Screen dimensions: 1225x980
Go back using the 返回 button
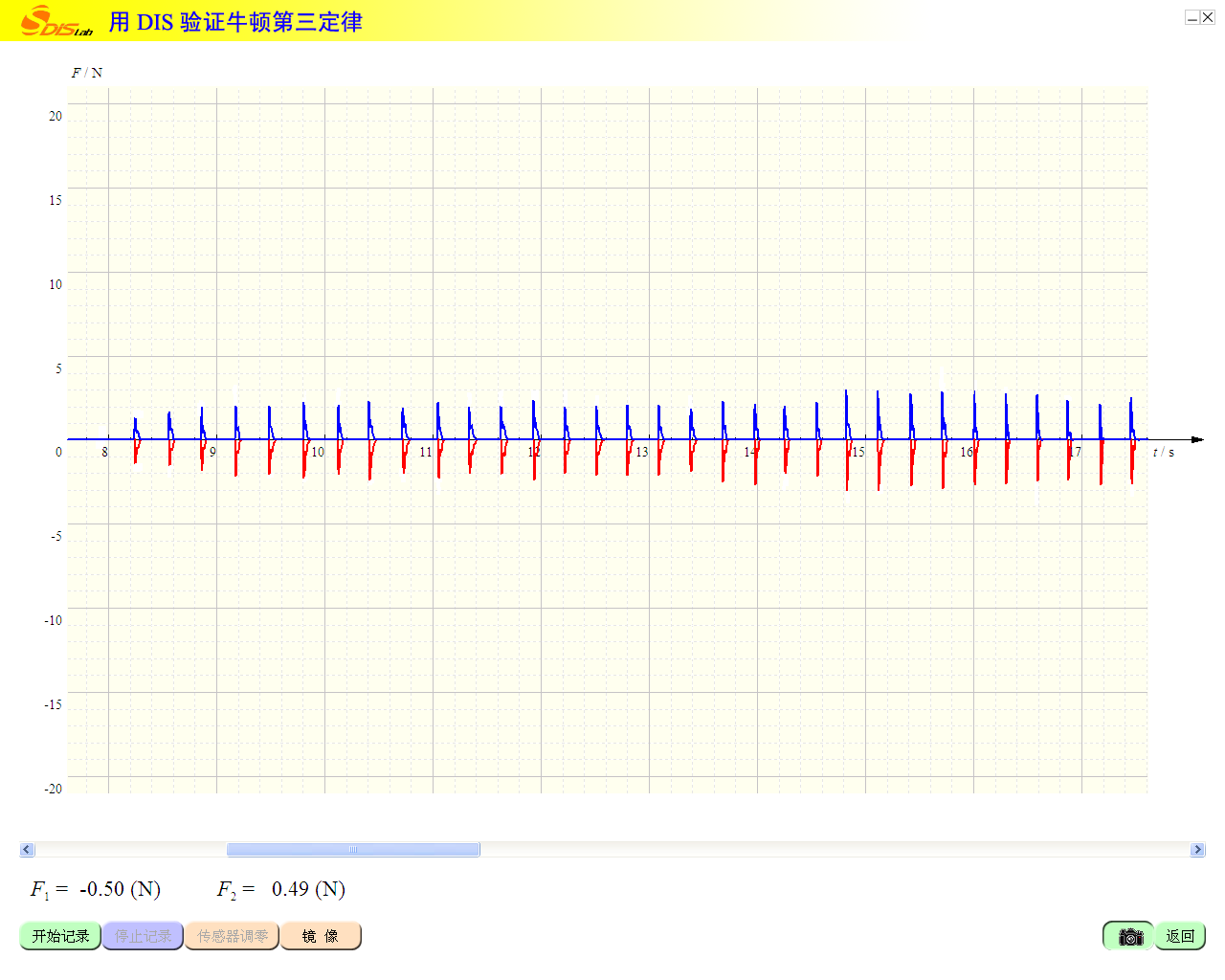pos(1180,936)
